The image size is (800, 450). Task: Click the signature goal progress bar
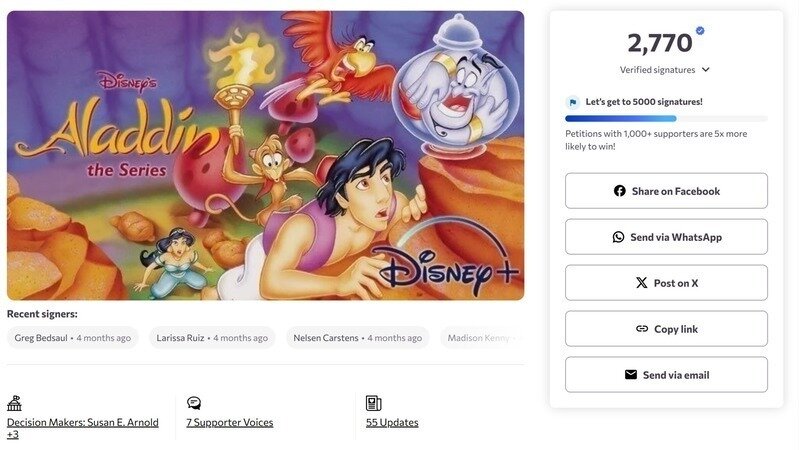click(666, 119)
